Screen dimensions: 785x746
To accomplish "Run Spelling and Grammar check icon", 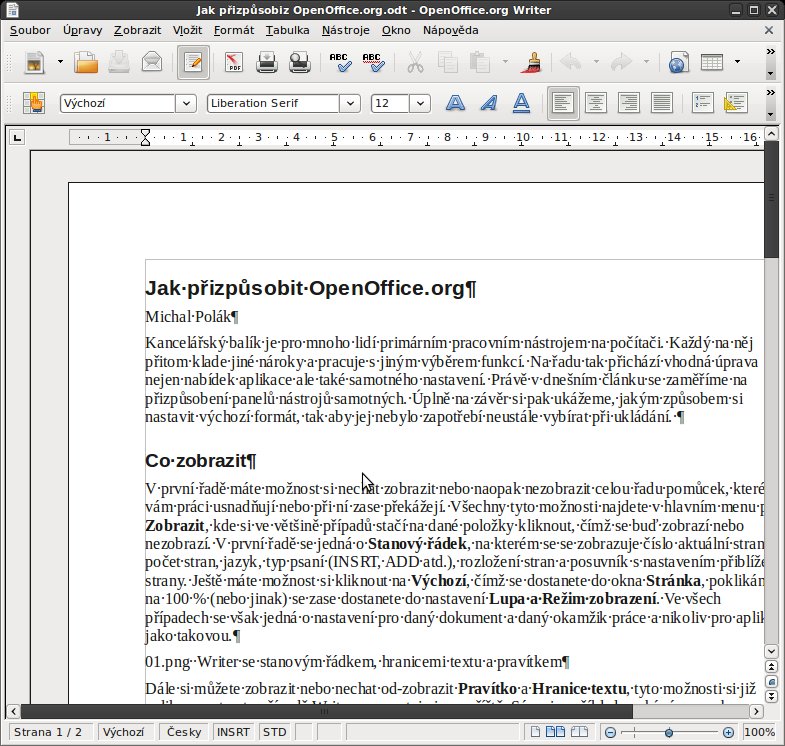I will [341, 62].
